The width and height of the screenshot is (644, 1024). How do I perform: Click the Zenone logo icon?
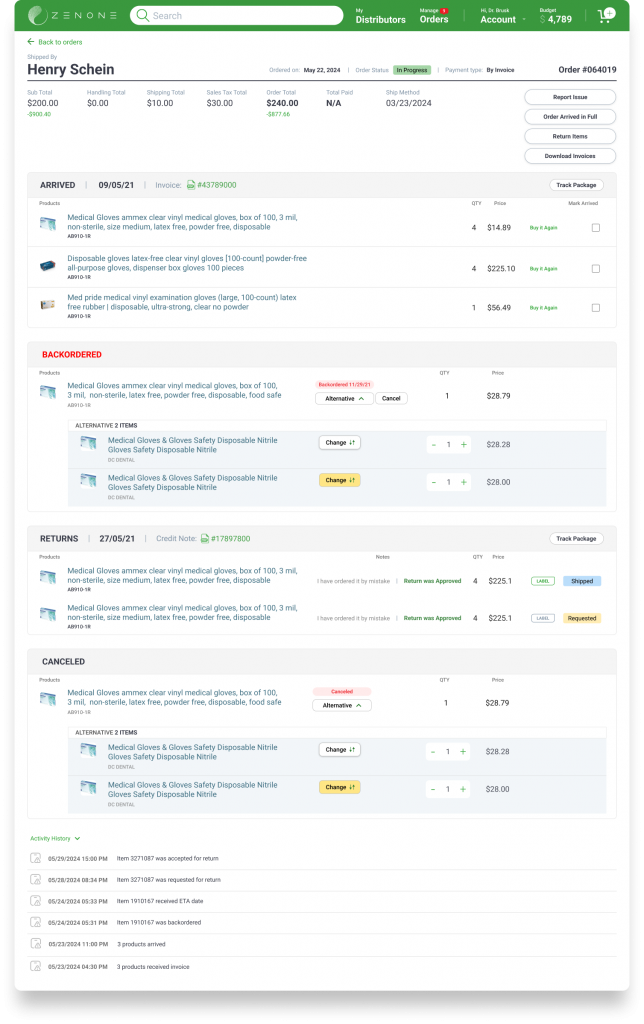(x=38, y=15)
